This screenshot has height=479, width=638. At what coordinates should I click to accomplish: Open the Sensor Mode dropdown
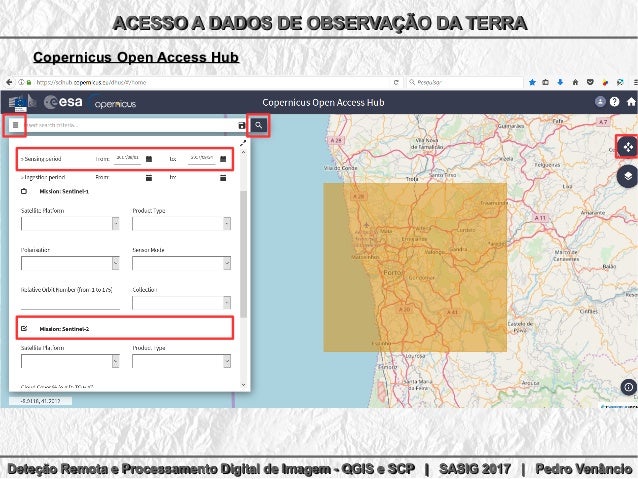[181, 263]
